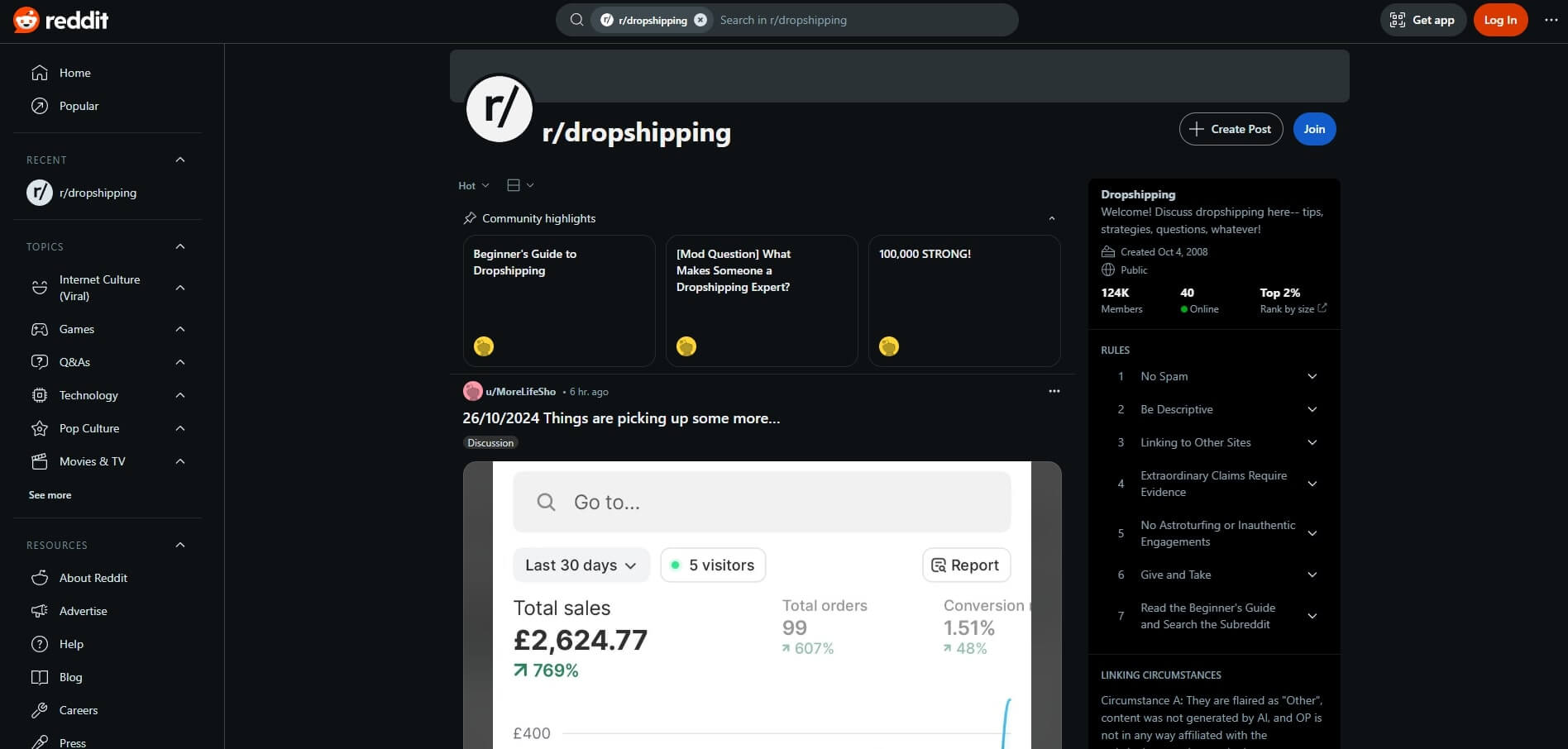Collapse Community highlights section
Viewport: 1568px width, 749px height.
coord(1052,218)
